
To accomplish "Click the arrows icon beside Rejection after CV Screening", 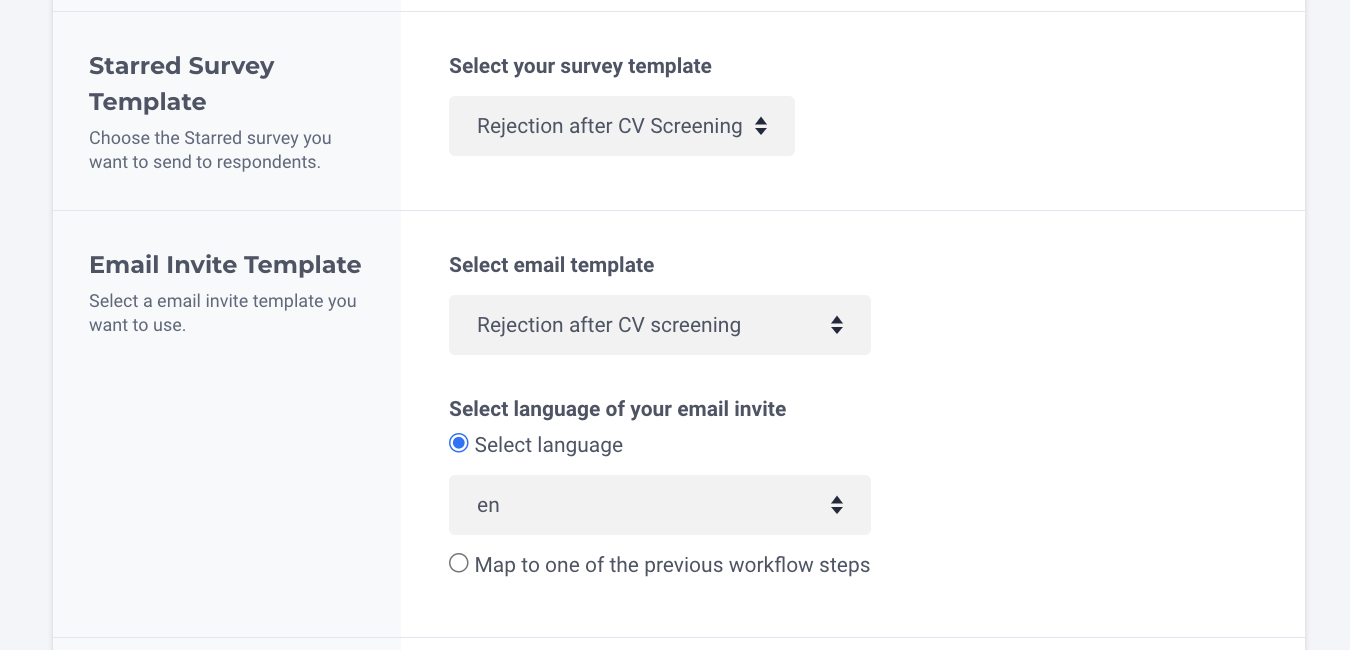I will tap(761, 126).
